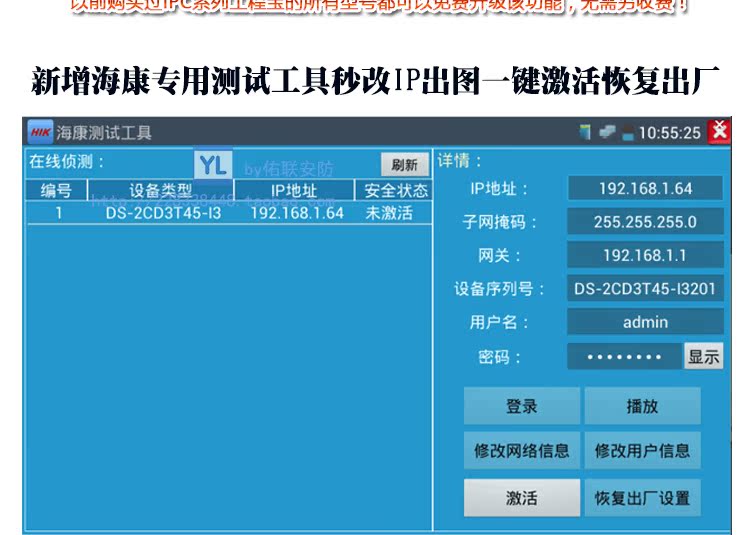Click the 子网掩码 field label
Screen dimensions: 750x535
499,222
